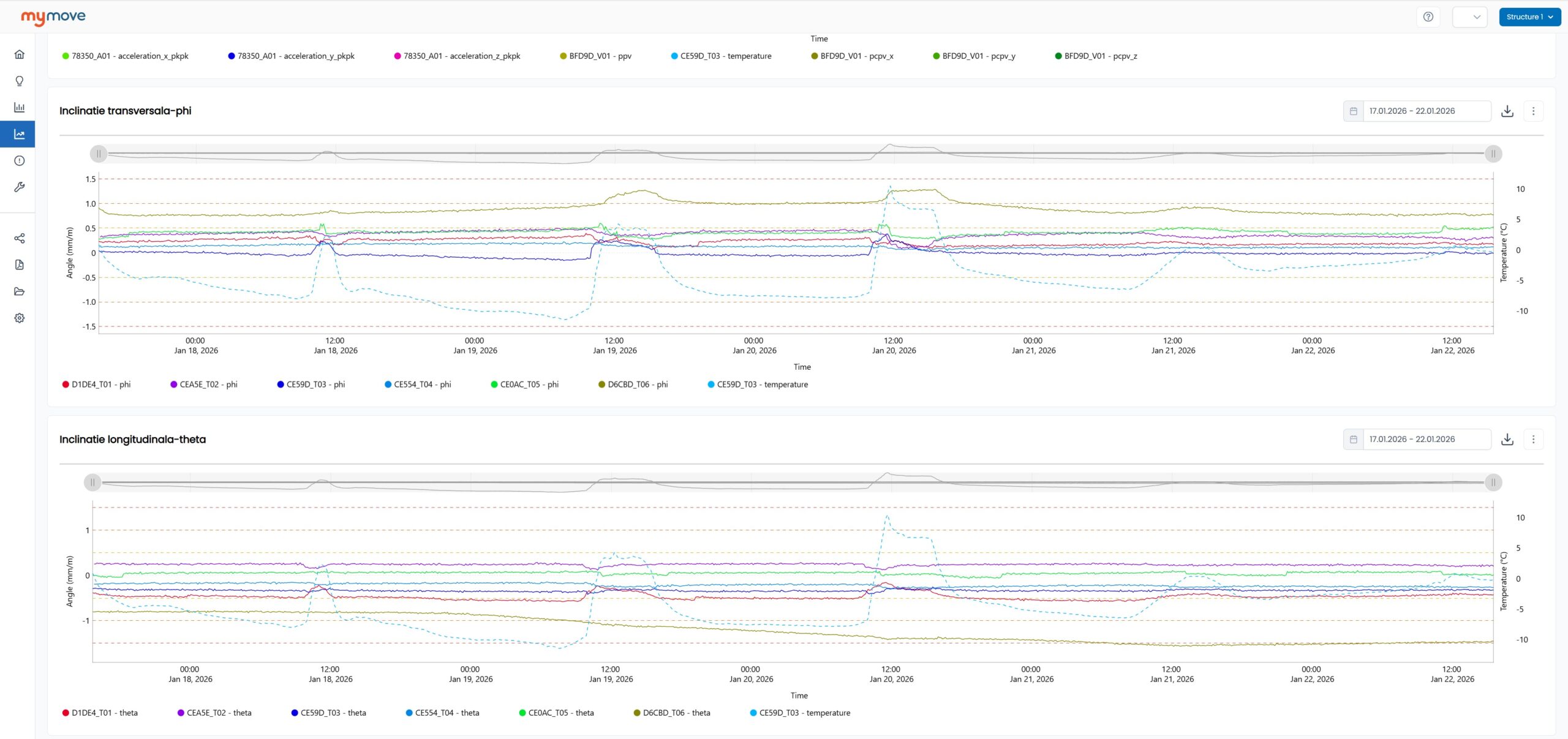Select the active line chart sidebar tab
Screen dimensions: 1568x739
(x=20, y=134)
